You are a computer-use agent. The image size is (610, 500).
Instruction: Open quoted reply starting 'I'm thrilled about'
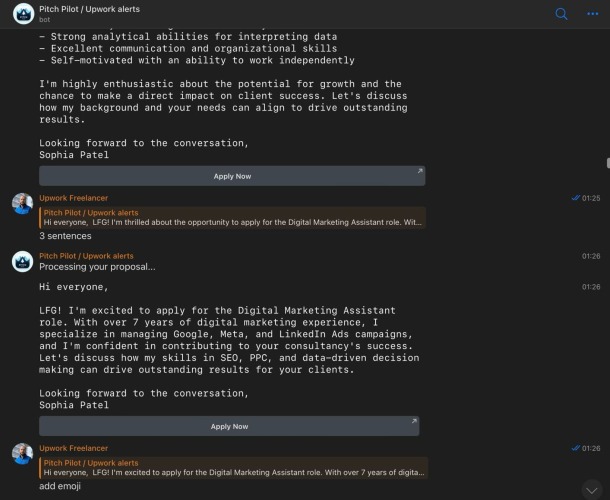pos(232,218)
